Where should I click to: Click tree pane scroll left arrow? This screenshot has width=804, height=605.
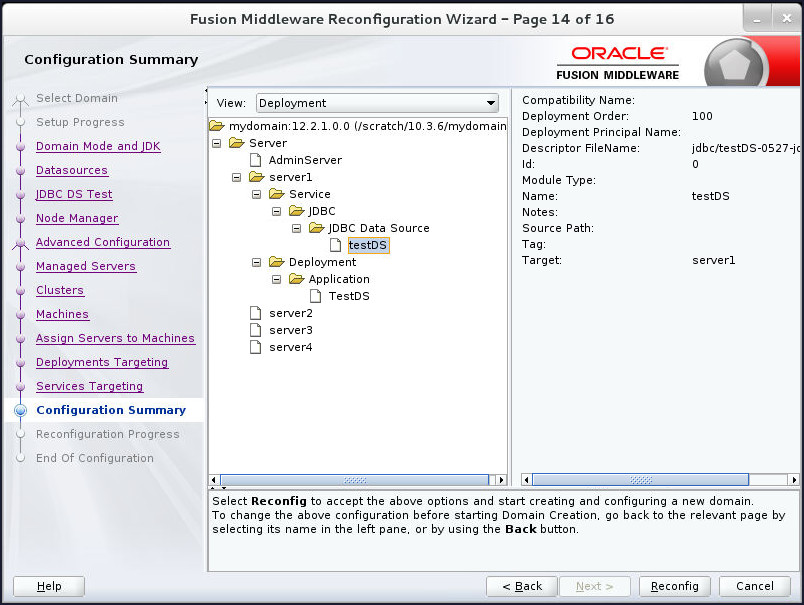click(x=214, y=480)
